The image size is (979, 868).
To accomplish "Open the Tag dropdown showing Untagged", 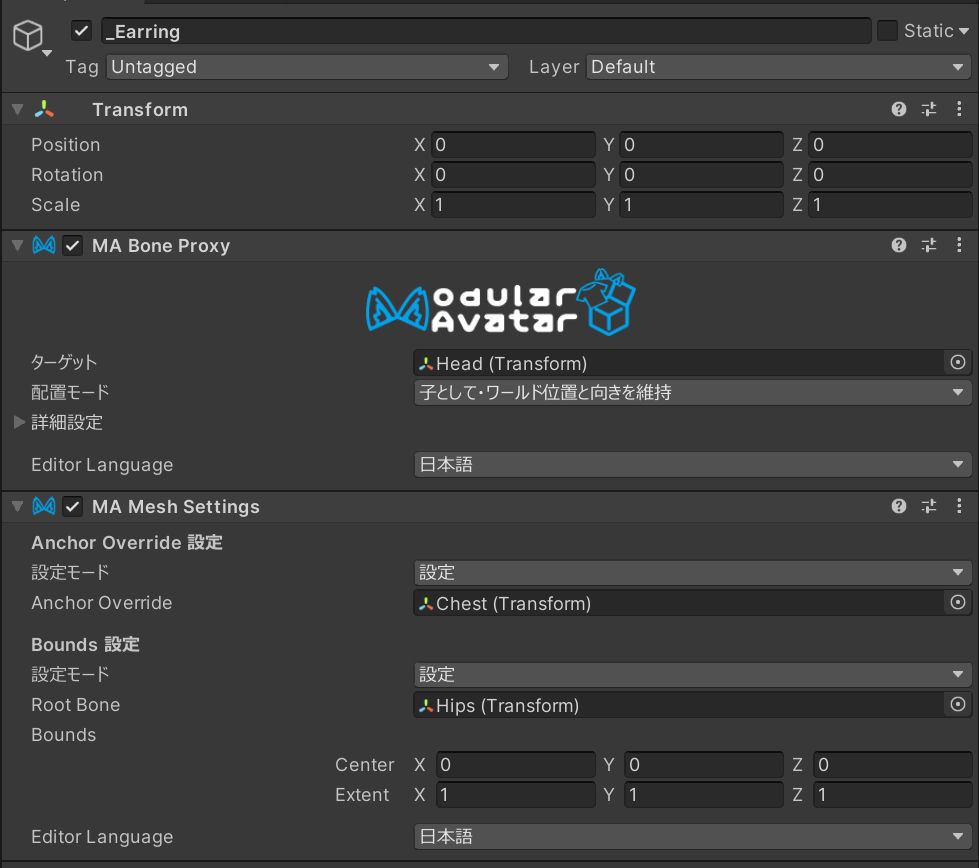I will click(x=307, y=67).
